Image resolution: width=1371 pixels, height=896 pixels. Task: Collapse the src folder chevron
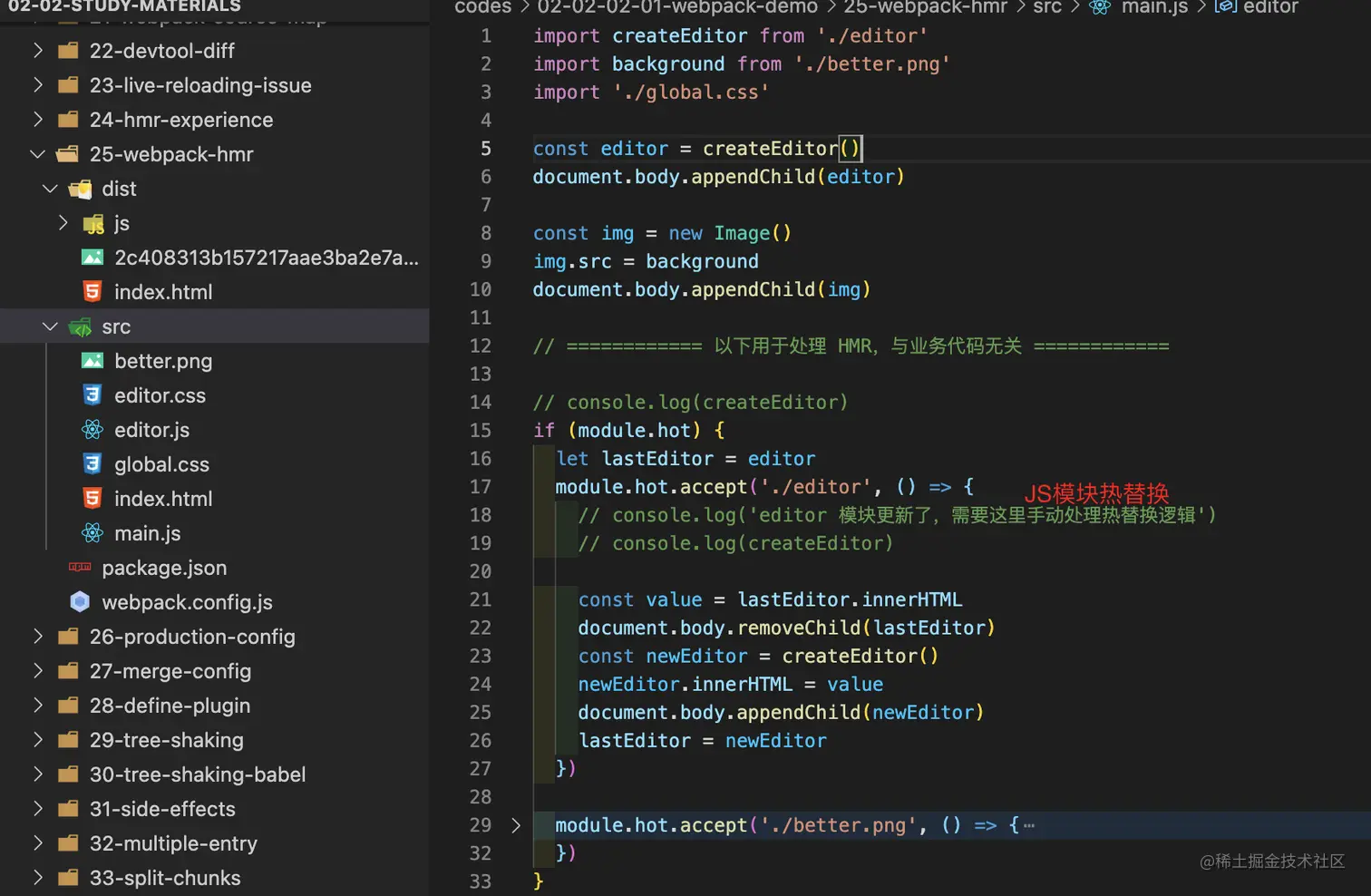click(x=51, y=326)
